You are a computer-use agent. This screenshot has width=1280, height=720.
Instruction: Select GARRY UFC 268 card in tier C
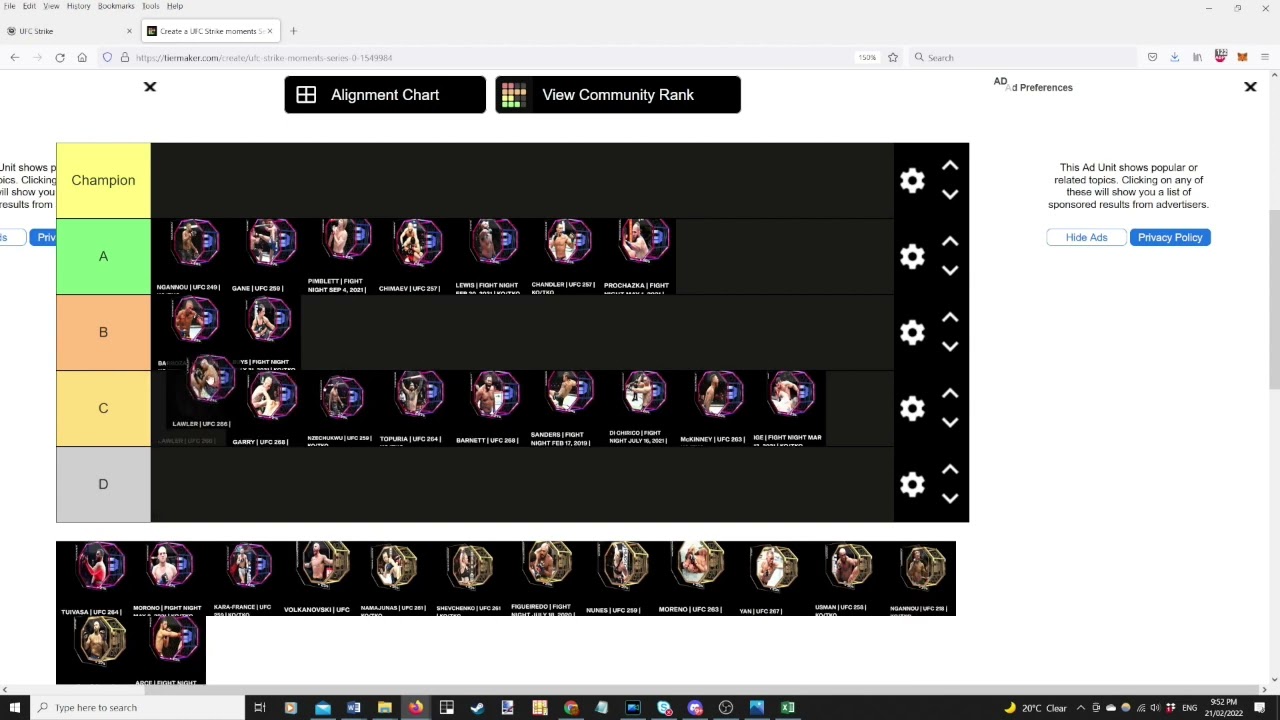pos(263,409)
